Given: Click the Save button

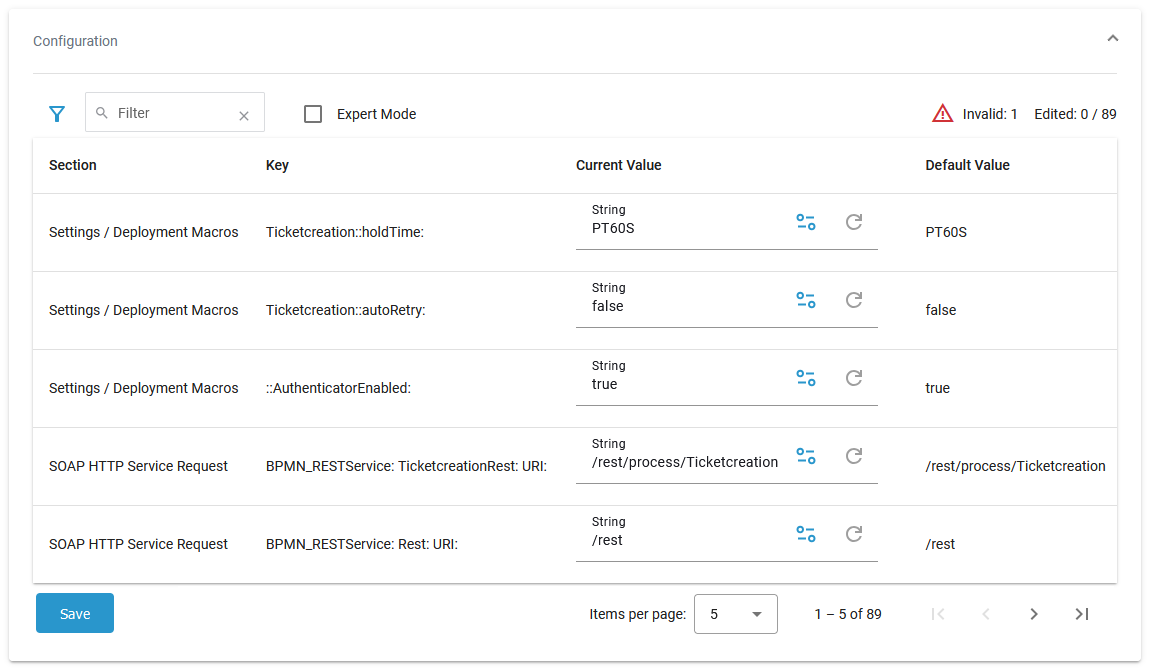Looking at the screenshot, I should point(75,614).
